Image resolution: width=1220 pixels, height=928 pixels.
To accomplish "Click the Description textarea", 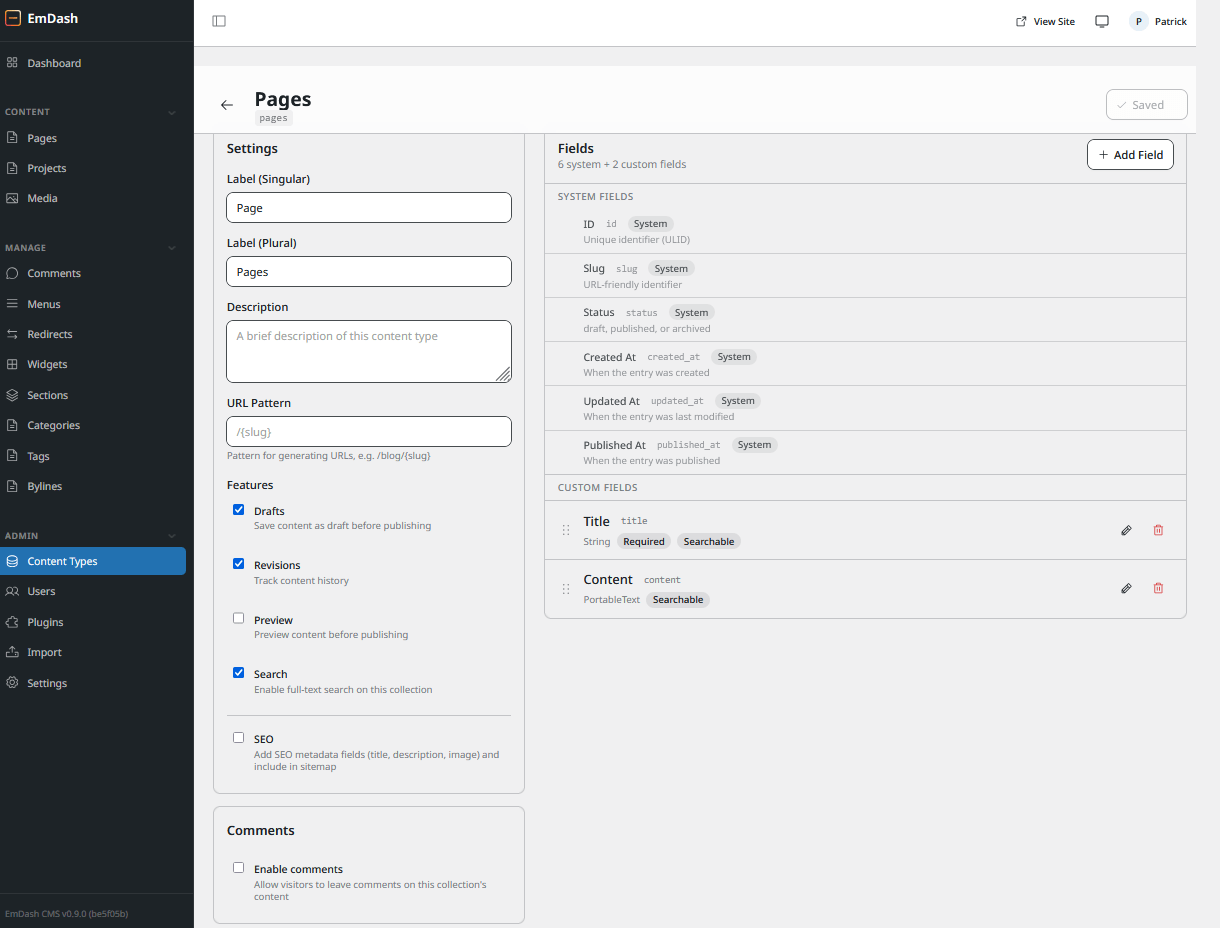I will click(x=369, y=351).
